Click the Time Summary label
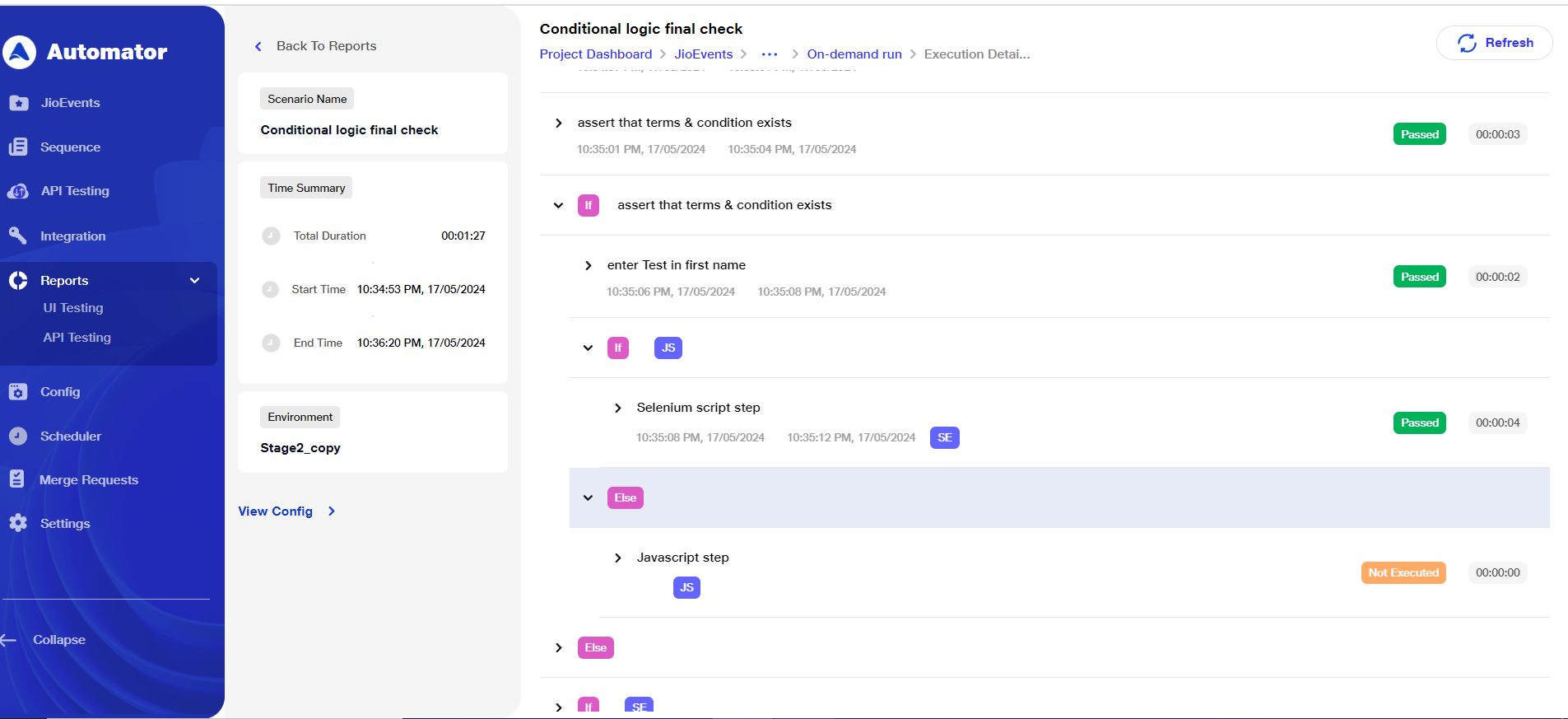 [x=306, y=188]
